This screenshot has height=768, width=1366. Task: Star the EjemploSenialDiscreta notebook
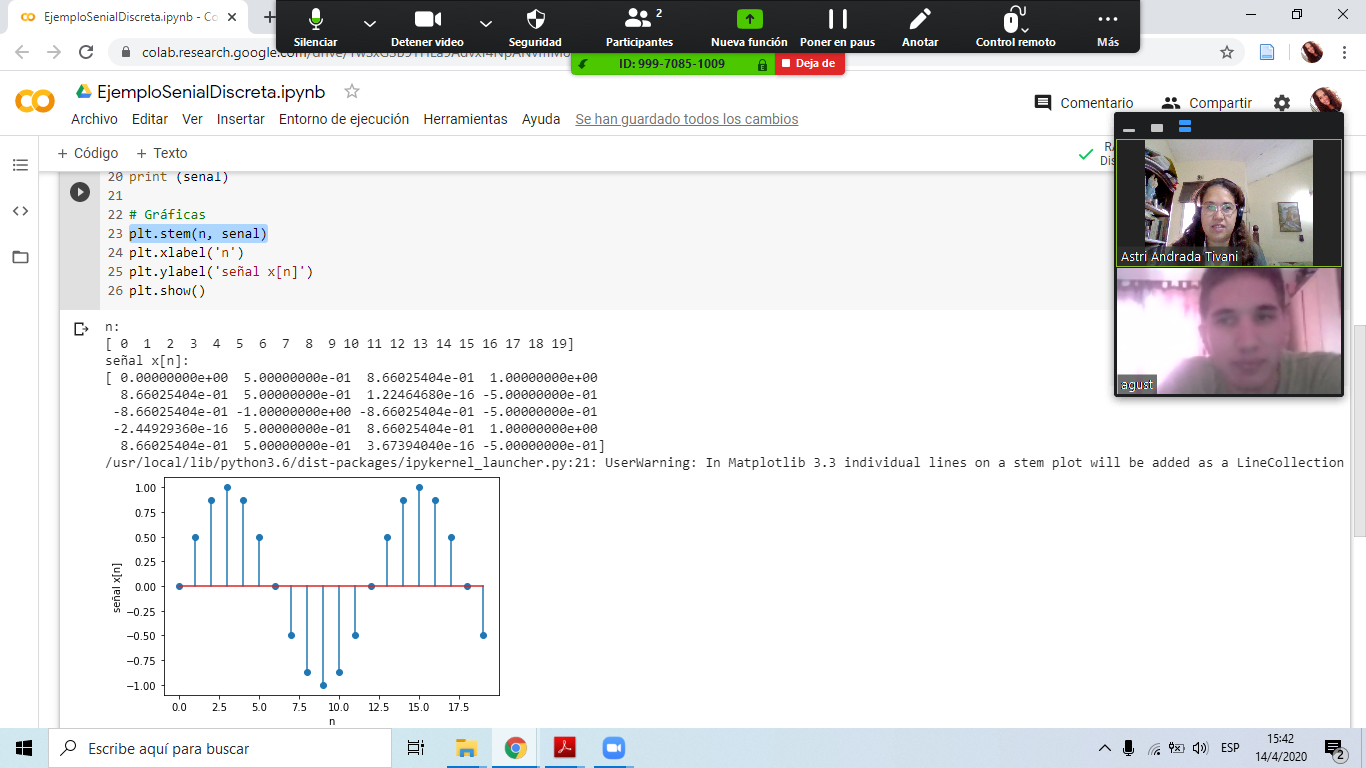pos(352,91)
